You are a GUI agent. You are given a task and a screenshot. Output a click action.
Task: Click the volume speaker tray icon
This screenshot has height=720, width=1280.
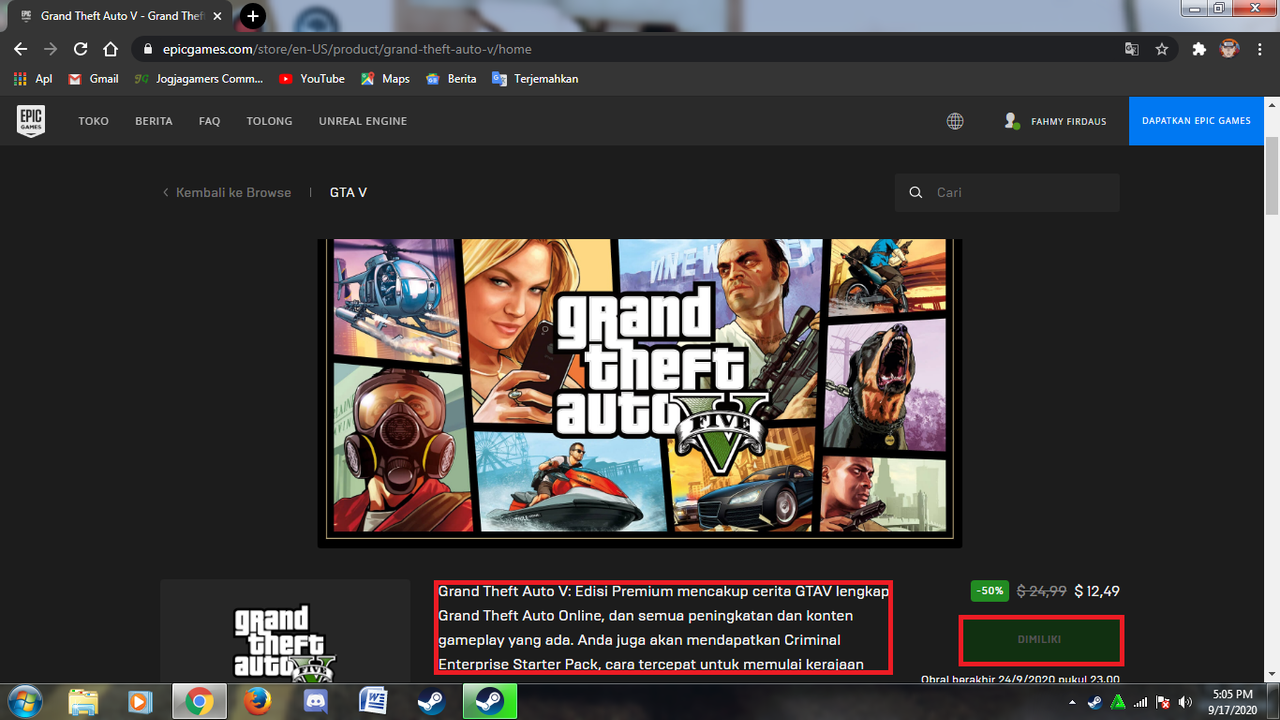pos(1185,702)
